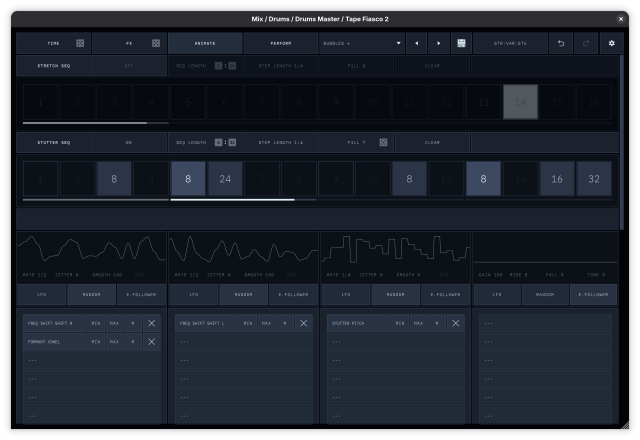This screenshot has height=440, width=640.
Task: Click first empty slot in fourth modulator list
Action: pyautogui.click(x=545, y=323)
